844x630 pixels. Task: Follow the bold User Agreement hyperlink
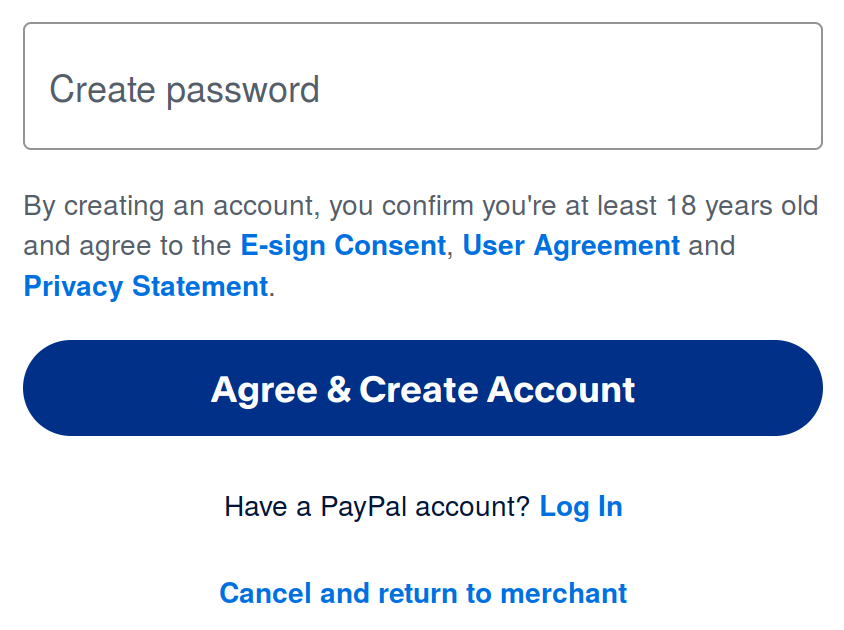coord(571,246)
